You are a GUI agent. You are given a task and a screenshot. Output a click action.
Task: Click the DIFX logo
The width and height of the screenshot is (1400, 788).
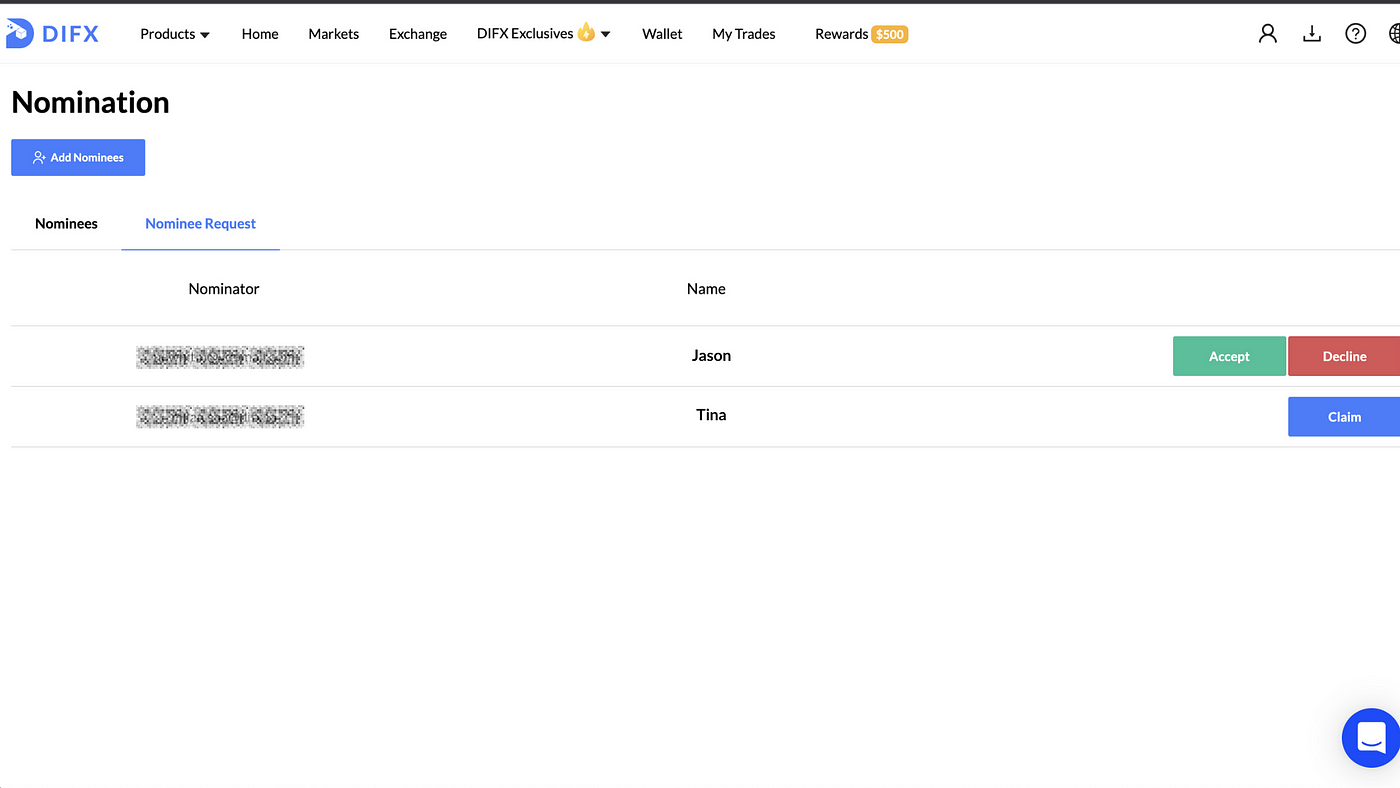52,34
